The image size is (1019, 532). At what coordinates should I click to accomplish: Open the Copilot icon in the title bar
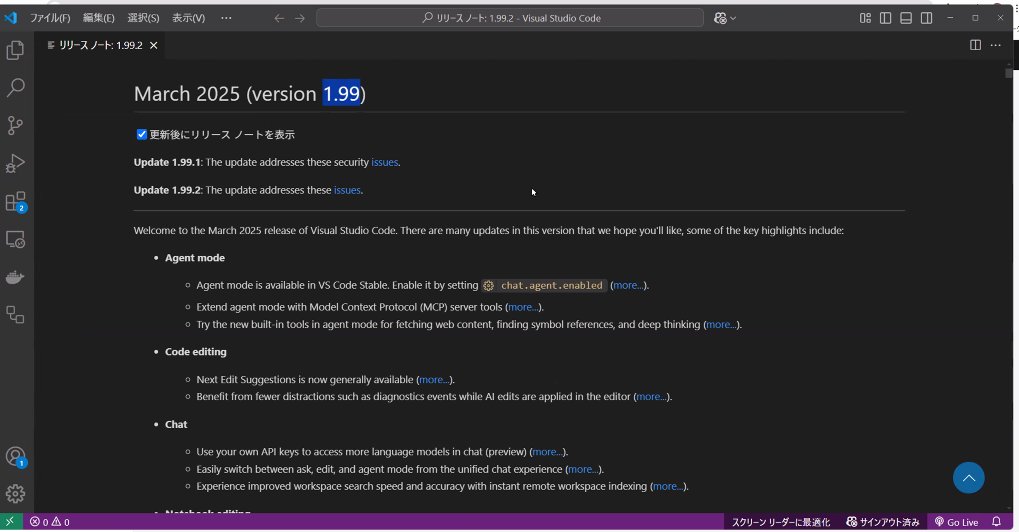[719, 18]
